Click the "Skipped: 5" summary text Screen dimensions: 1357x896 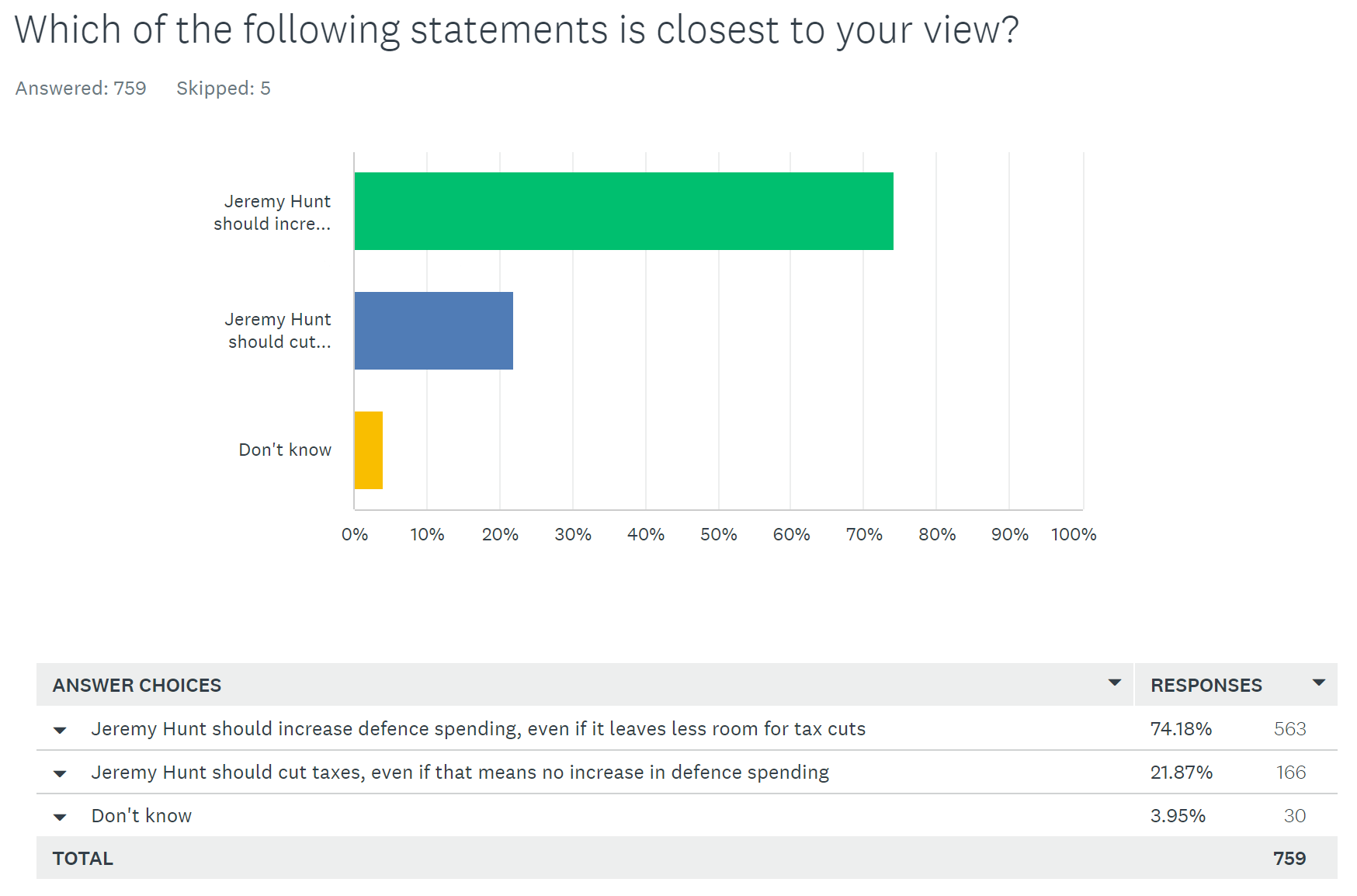pos(224,89)
